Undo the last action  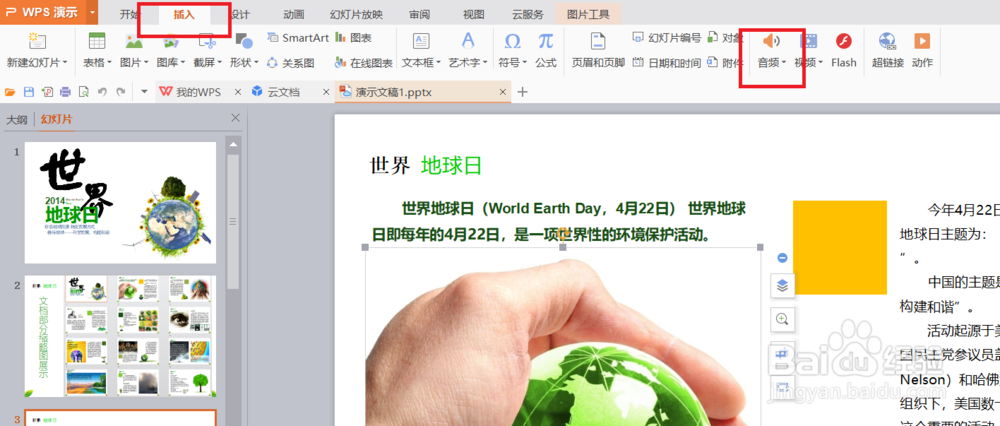[x=102, y=92]
